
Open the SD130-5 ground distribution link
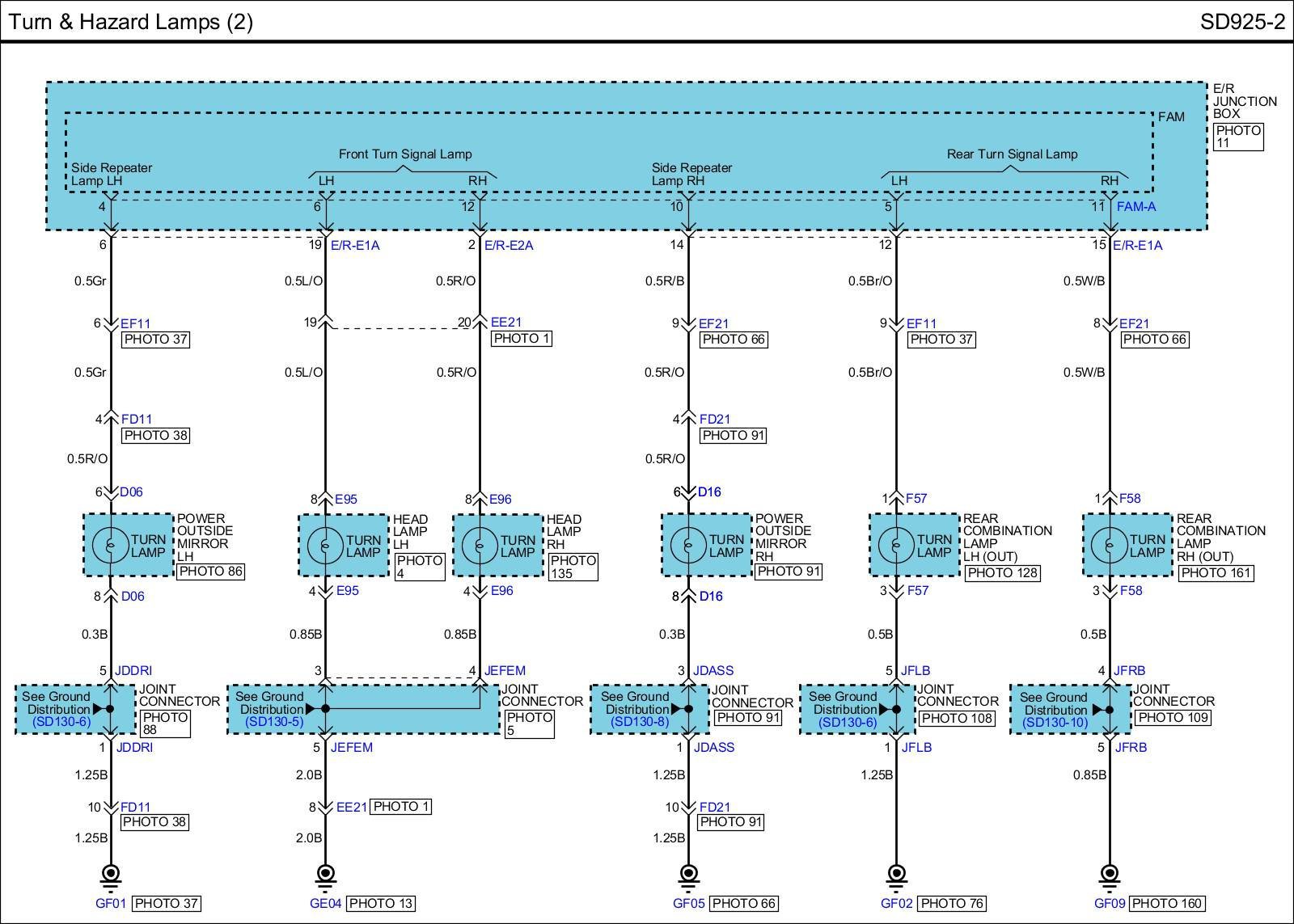274,722
